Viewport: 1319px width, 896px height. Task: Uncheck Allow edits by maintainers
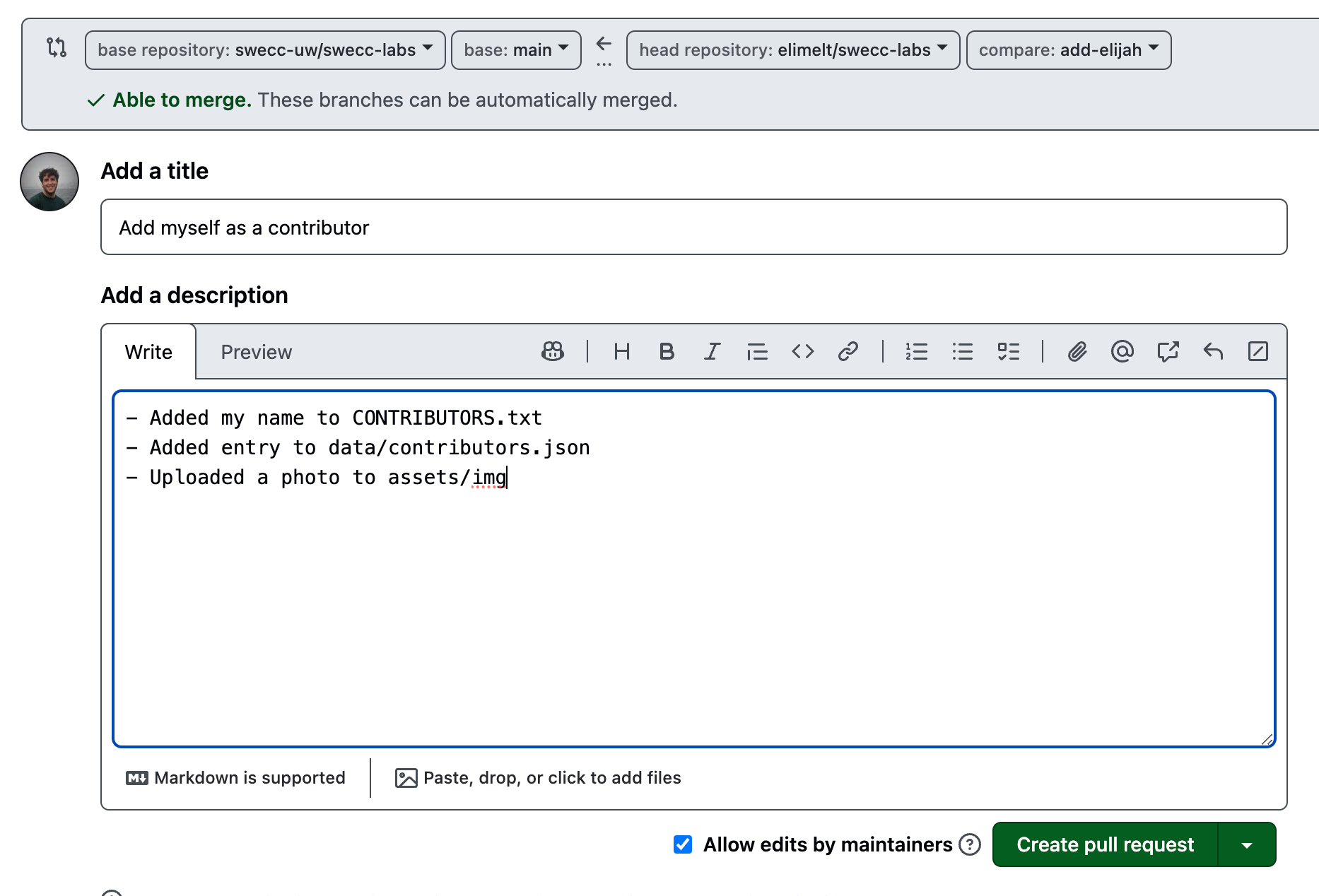click(x=682, y=844)
